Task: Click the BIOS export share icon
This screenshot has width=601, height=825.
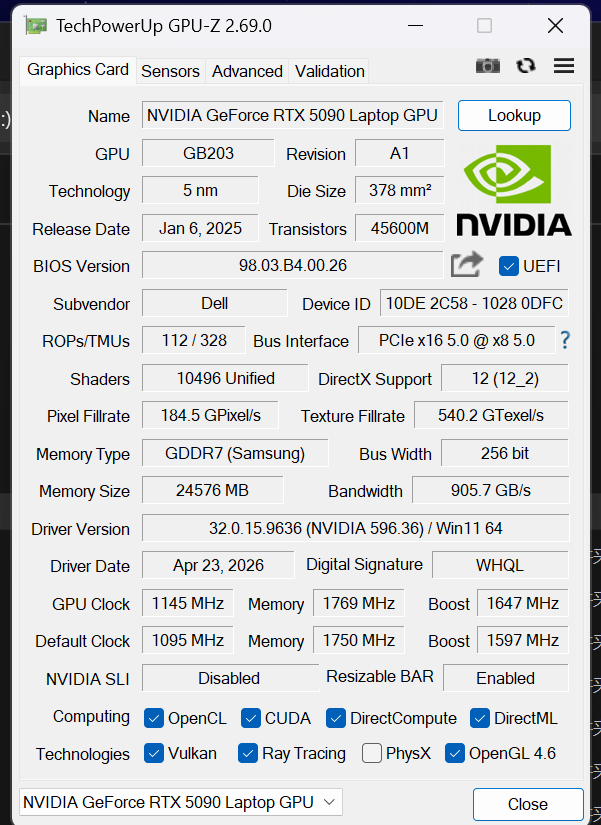Action: point(467,264)
